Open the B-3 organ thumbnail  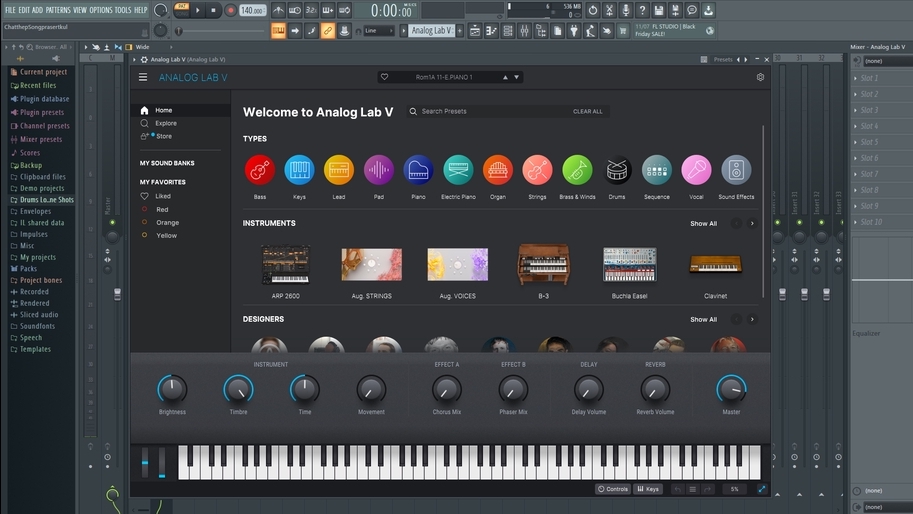[x=543, y=265]
